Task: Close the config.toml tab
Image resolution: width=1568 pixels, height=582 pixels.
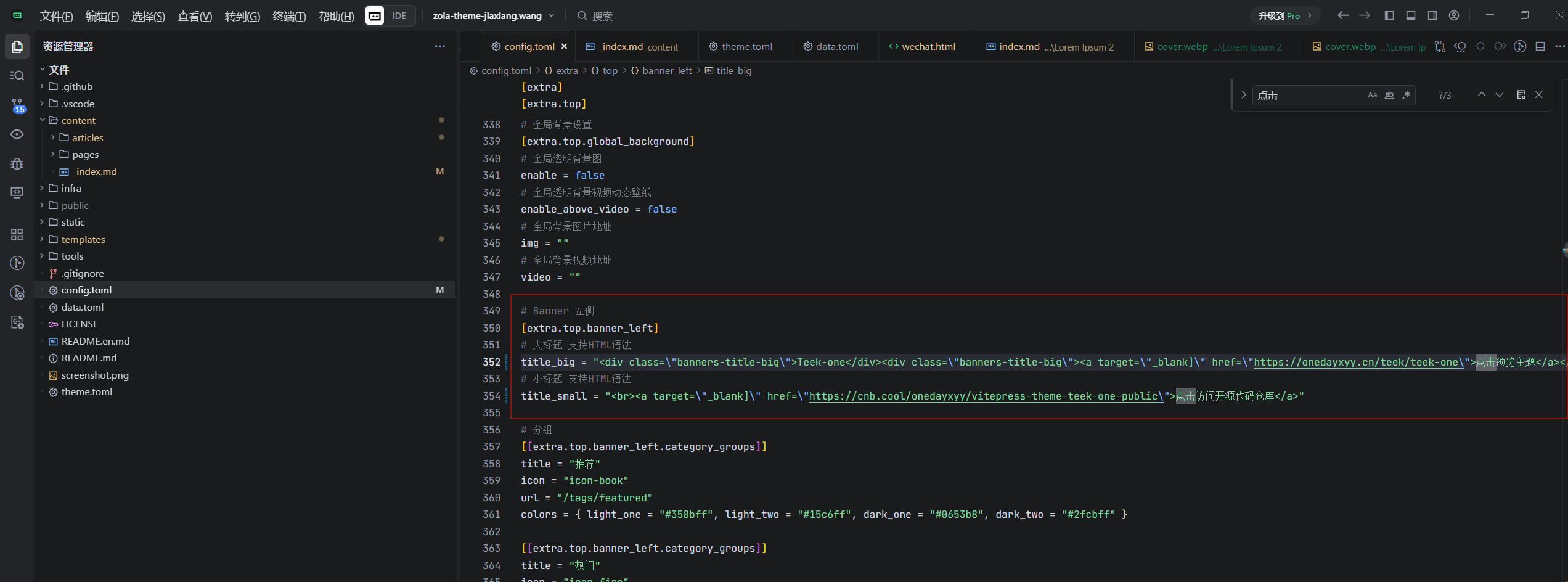Action: pyautogui.click(x=564, y=47)
